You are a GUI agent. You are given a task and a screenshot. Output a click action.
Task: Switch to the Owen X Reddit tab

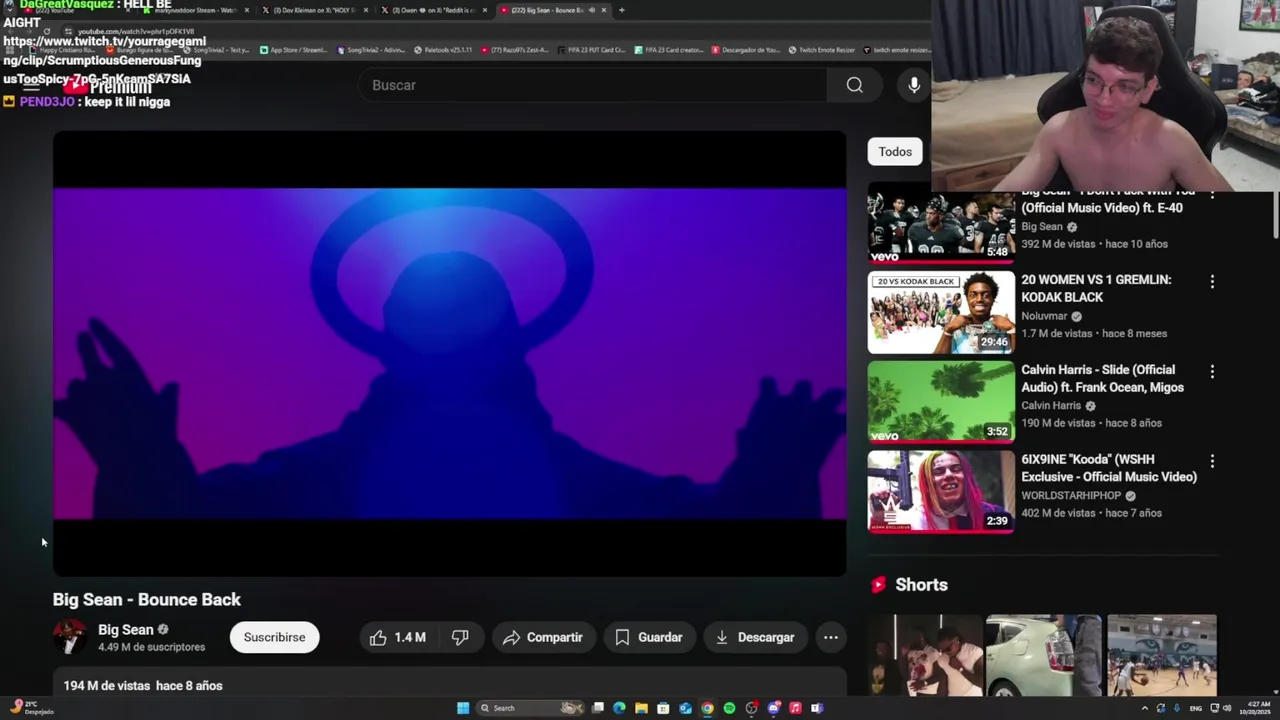tap(434, 10)
